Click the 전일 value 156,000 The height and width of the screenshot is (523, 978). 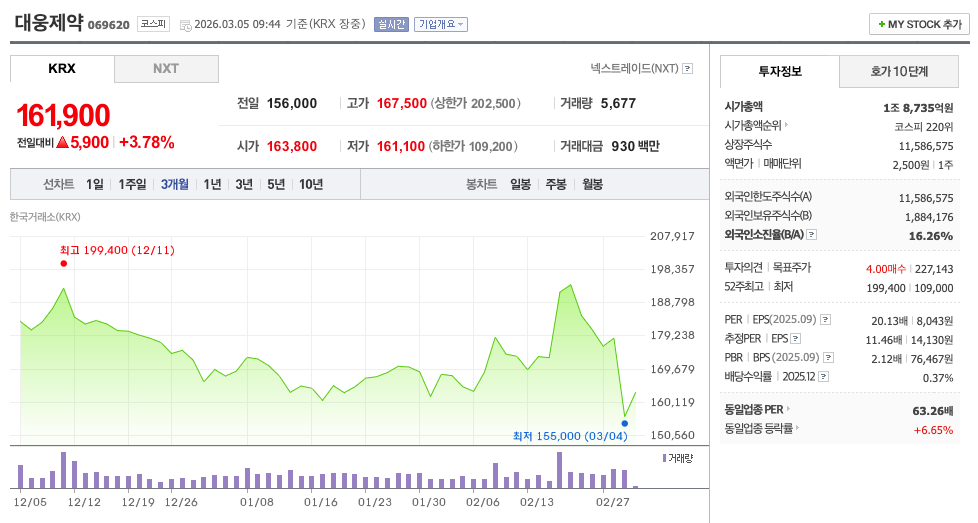292,103
